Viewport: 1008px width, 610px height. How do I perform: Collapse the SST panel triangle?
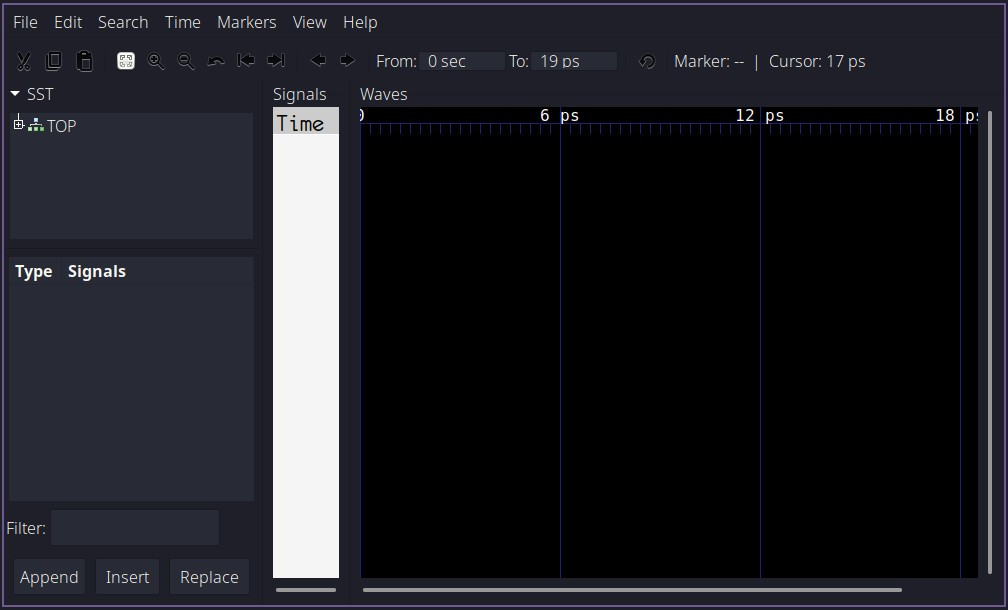[x=15, y=94]
